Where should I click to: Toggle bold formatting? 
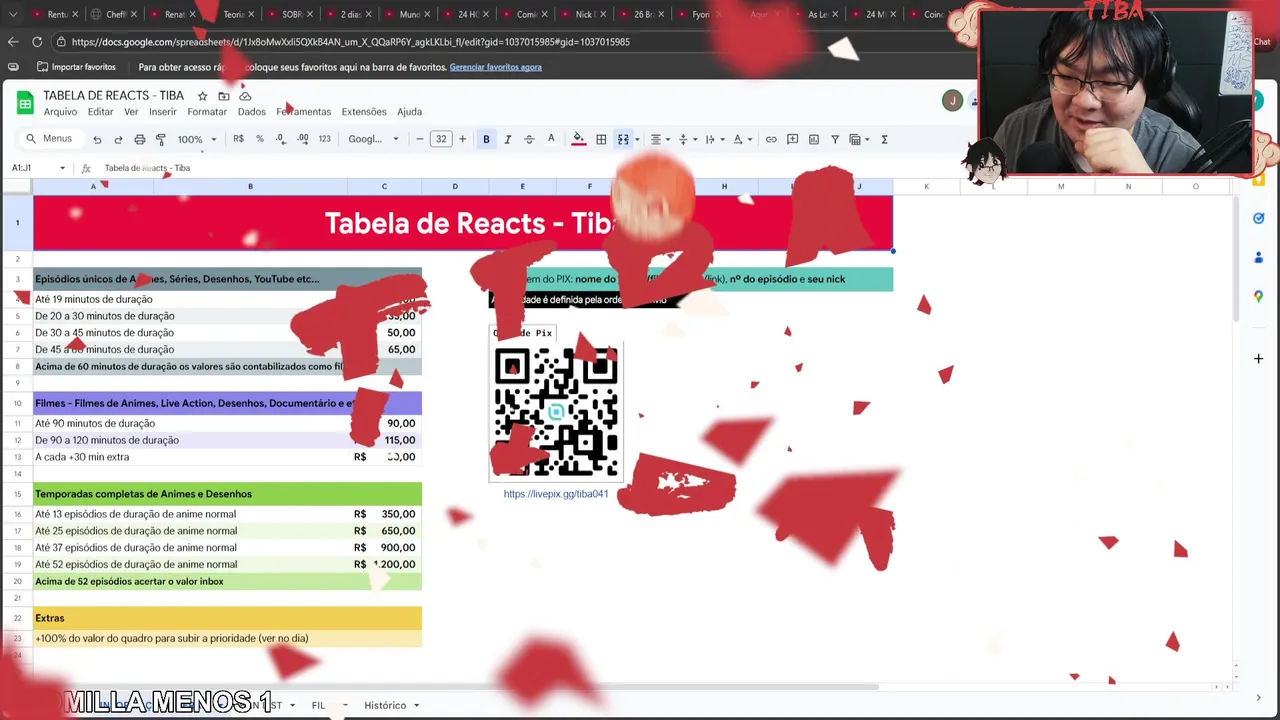(x=486, y=140)
